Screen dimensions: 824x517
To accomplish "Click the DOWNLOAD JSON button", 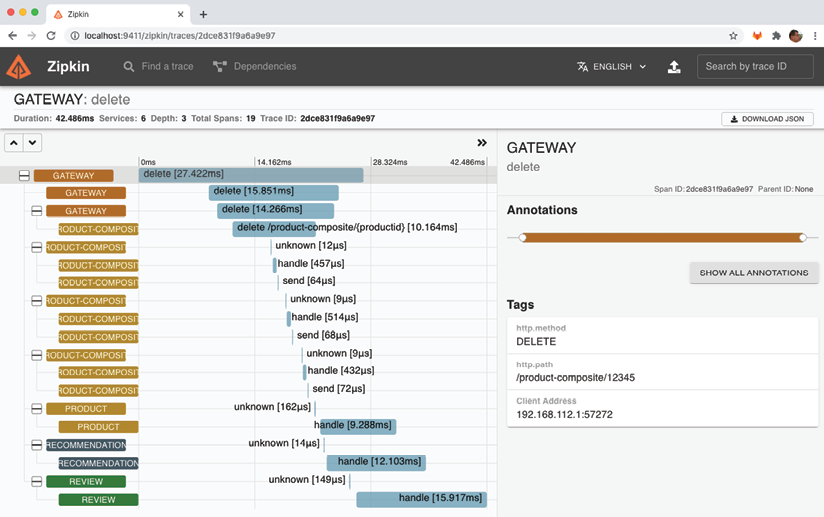I will point(767,119).
